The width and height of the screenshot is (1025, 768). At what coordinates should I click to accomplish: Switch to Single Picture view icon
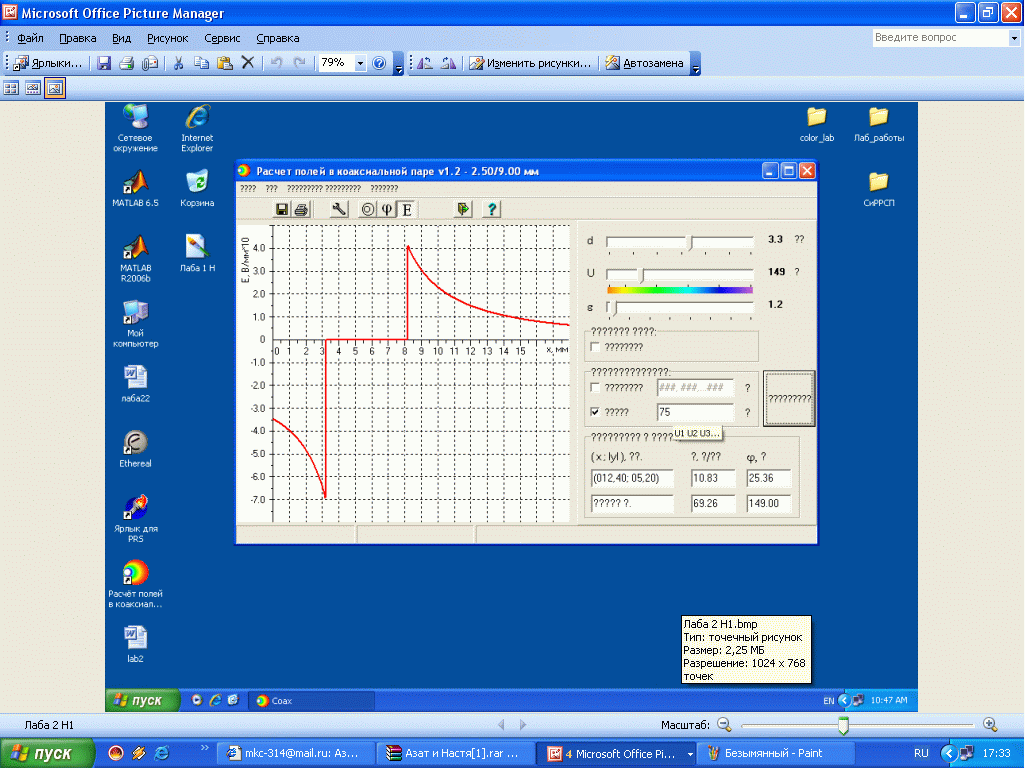[55, 88]
